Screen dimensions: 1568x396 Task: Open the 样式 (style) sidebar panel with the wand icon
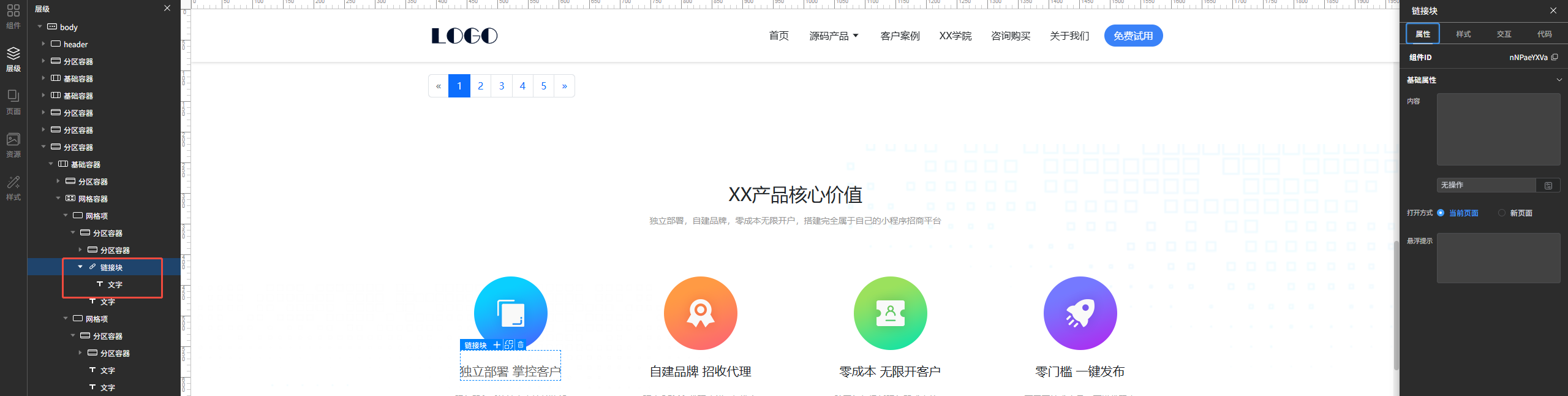(13, 188)
